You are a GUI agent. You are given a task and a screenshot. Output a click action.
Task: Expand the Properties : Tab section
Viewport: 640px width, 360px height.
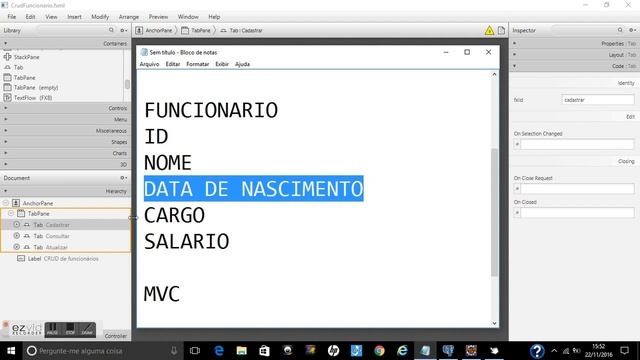575,43
